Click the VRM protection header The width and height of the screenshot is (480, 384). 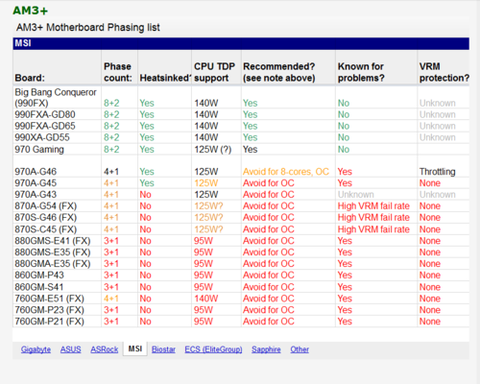[x=444, y=72]
